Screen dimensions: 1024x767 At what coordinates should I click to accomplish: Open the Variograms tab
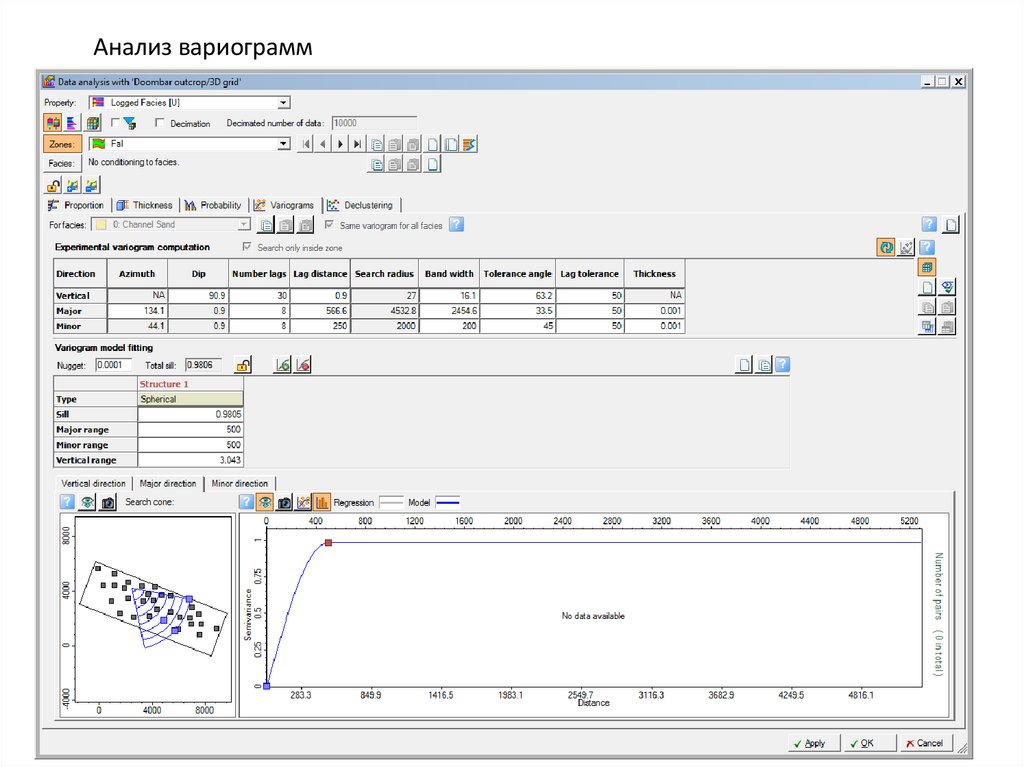point(284,205)
